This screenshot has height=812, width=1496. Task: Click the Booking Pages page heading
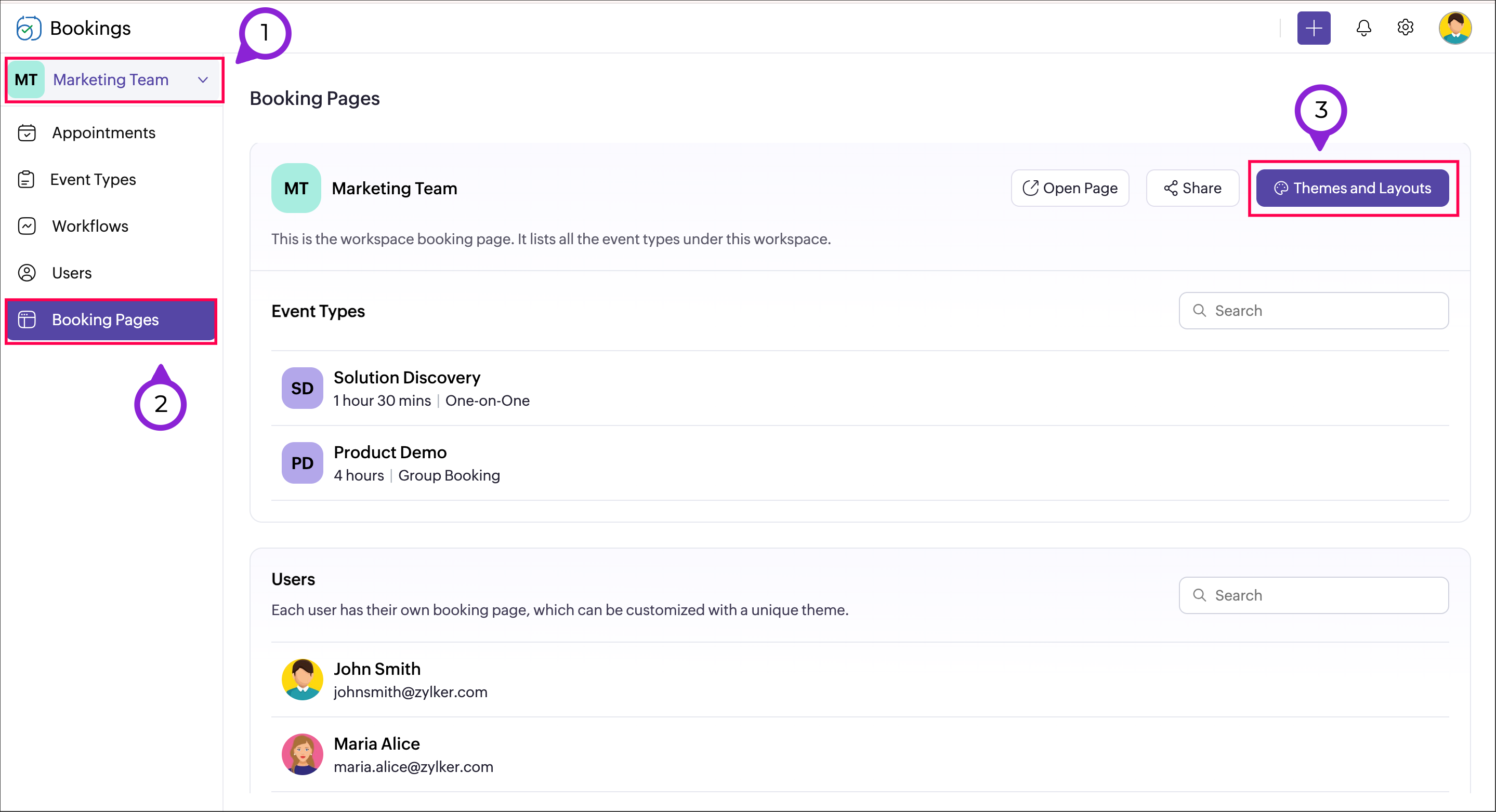pos(314,98)
